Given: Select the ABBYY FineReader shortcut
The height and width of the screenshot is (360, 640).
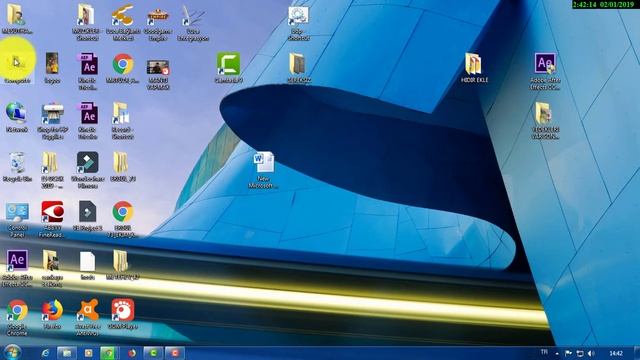Looking at the screenshot, I should tap(52, 212).
